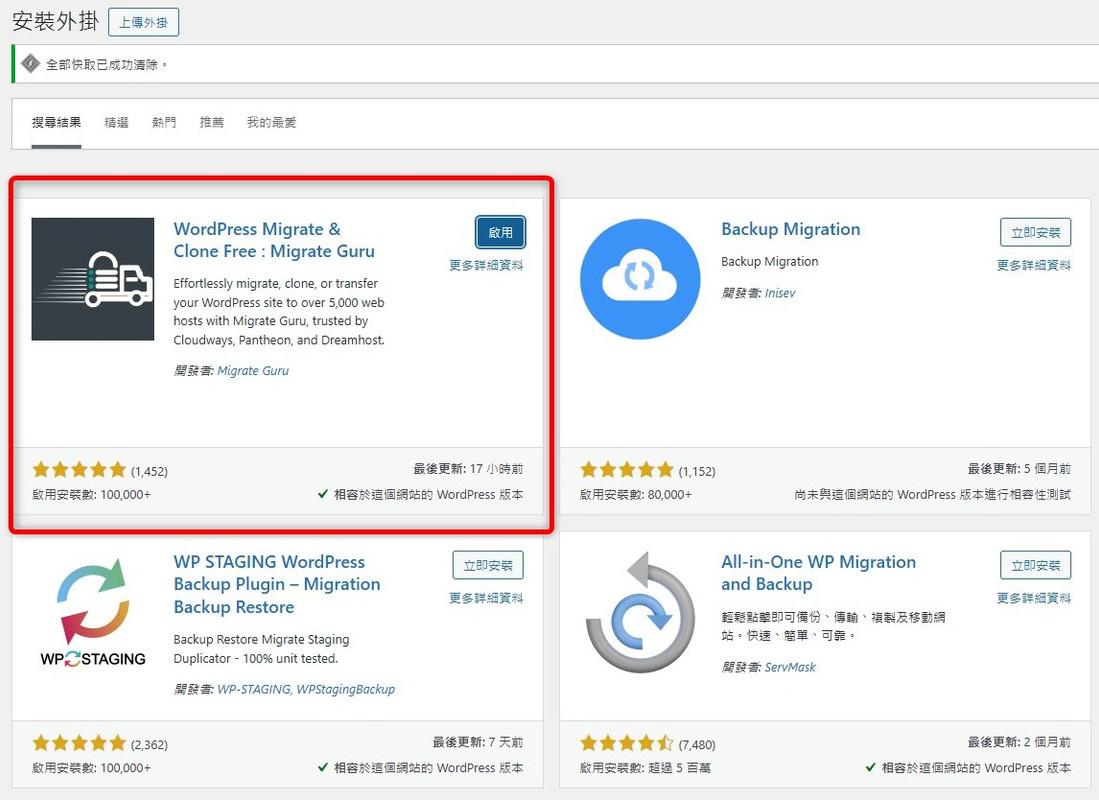
Task: Install Backup Migration with 立即安裝
Action: [1035, 232]
